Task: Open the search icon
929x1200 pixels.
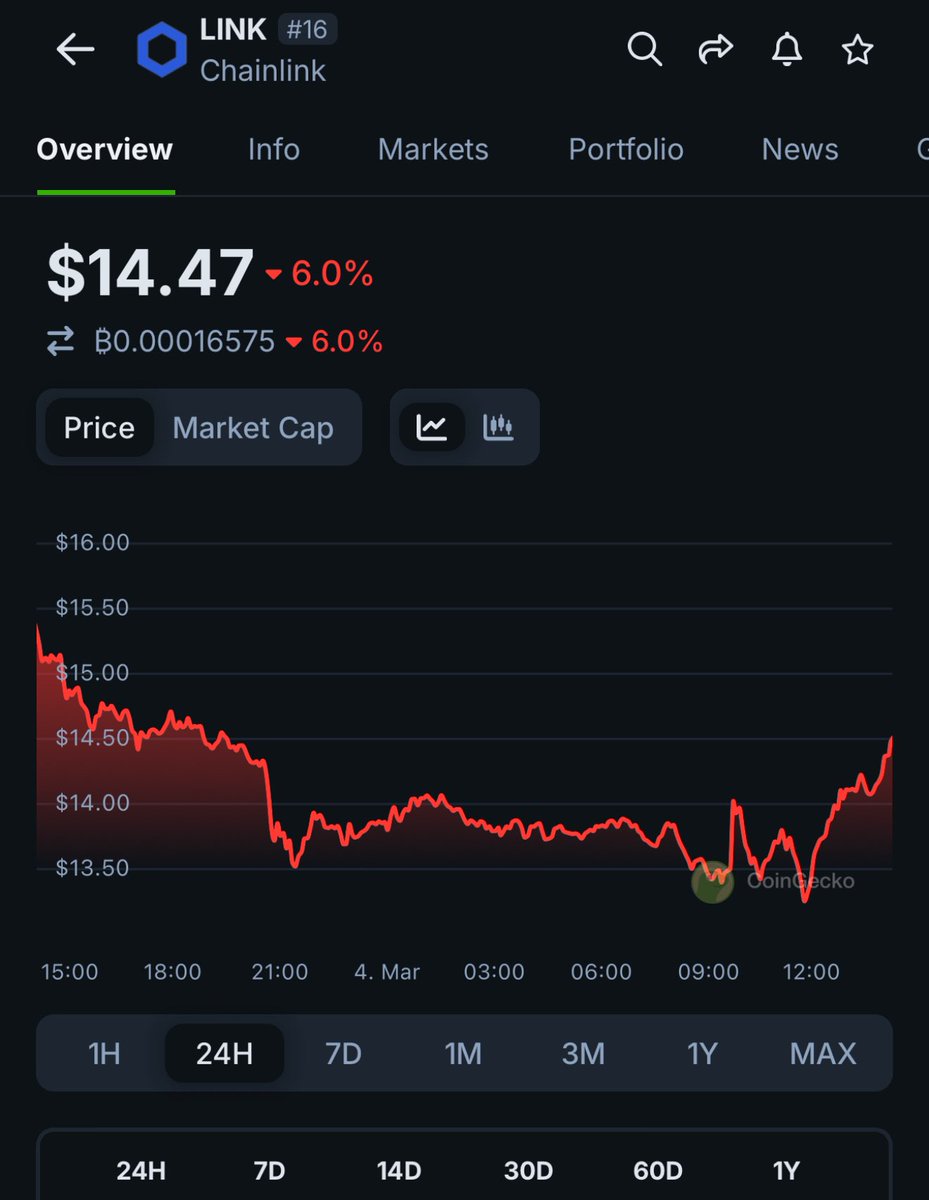Action: coord(644,49)
